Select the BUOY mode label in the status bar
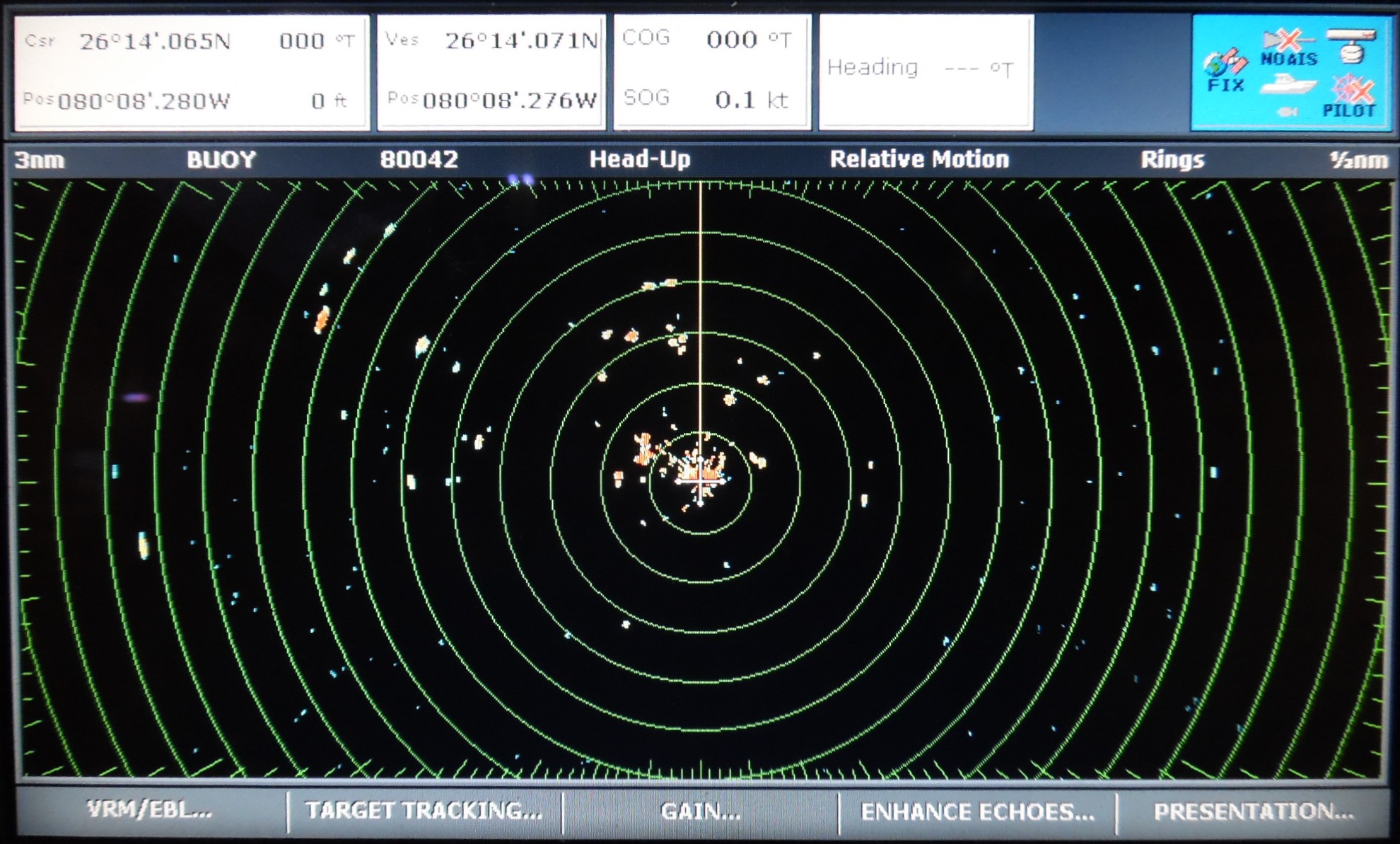 click(221, 160)
